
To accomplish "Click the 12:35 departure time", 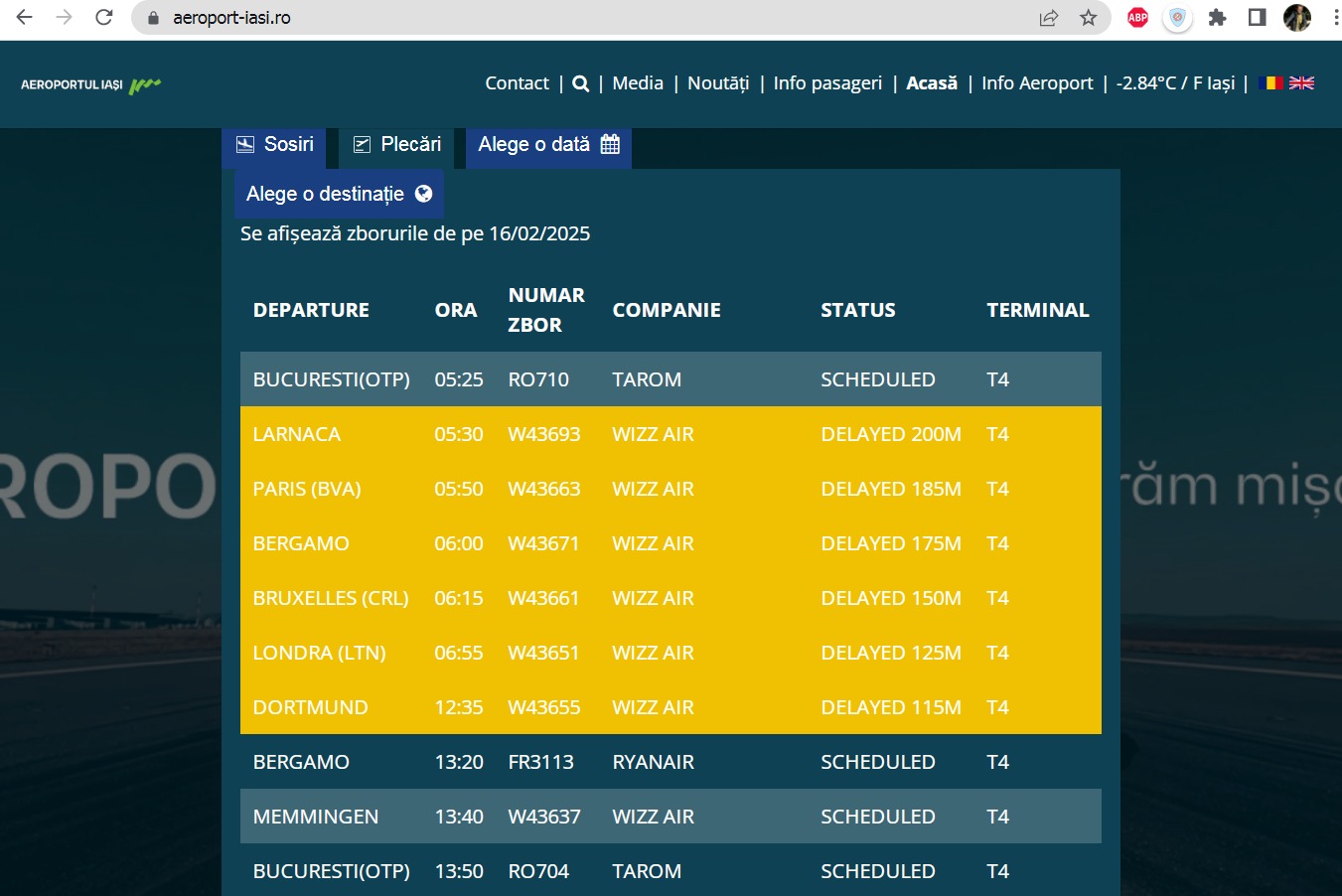I will click(x=459, y=707).
